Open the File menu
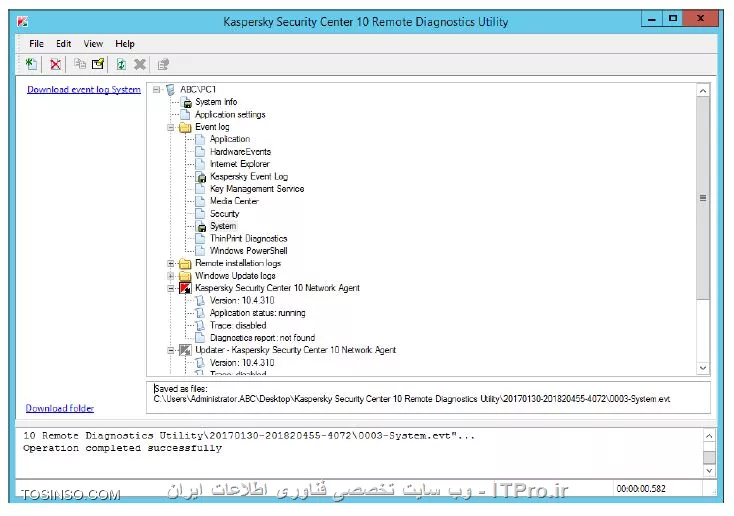The width and height of the screenshot is (734, 516). tap(36, 44)
